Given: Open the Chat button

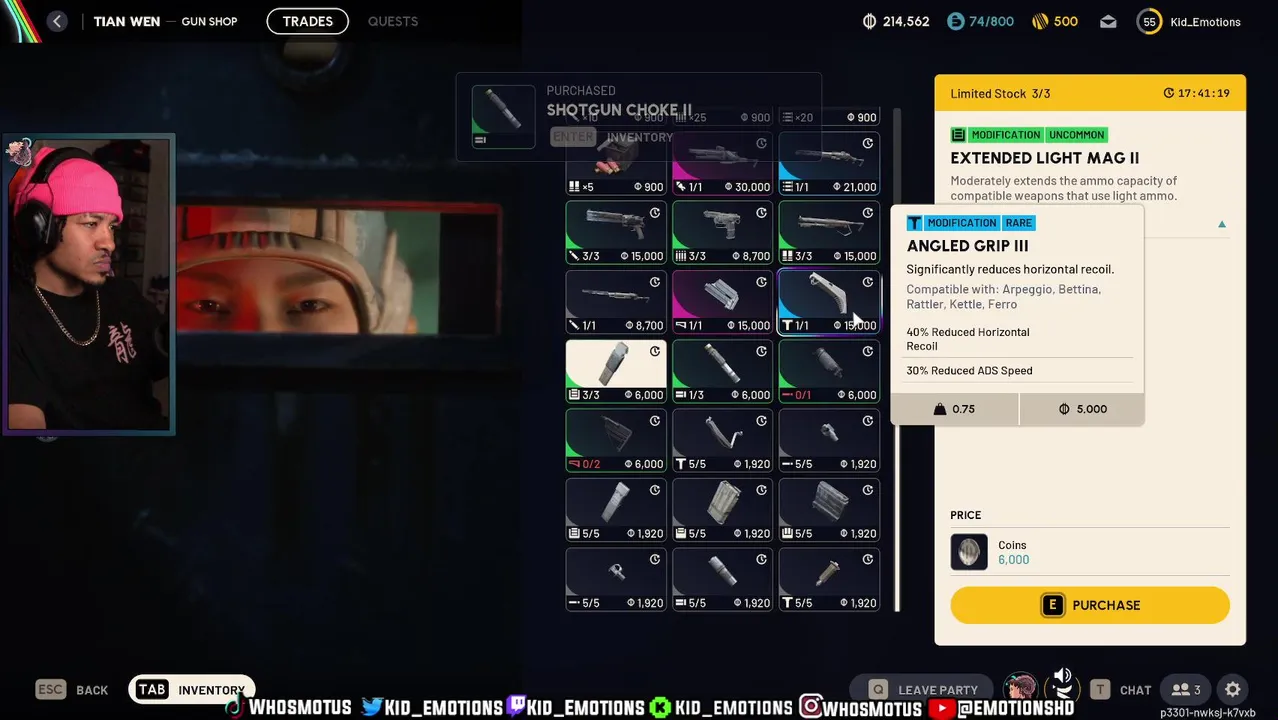Looking at the screenshot, I should click(x=1120, y=690).
